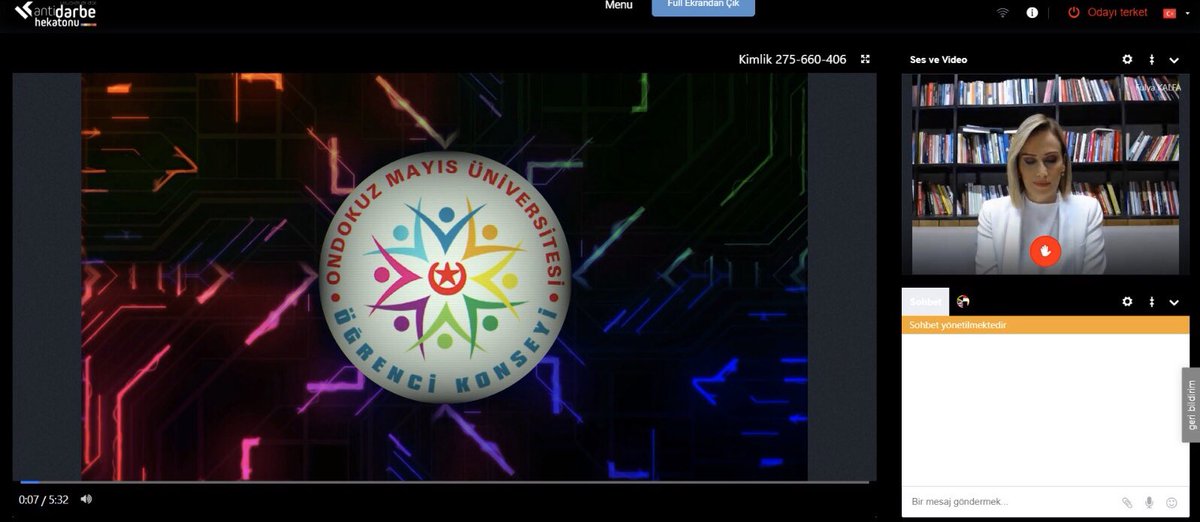Check the Wi-Fi connection status icon
1200x522 pixels.
pos(1002,13)
